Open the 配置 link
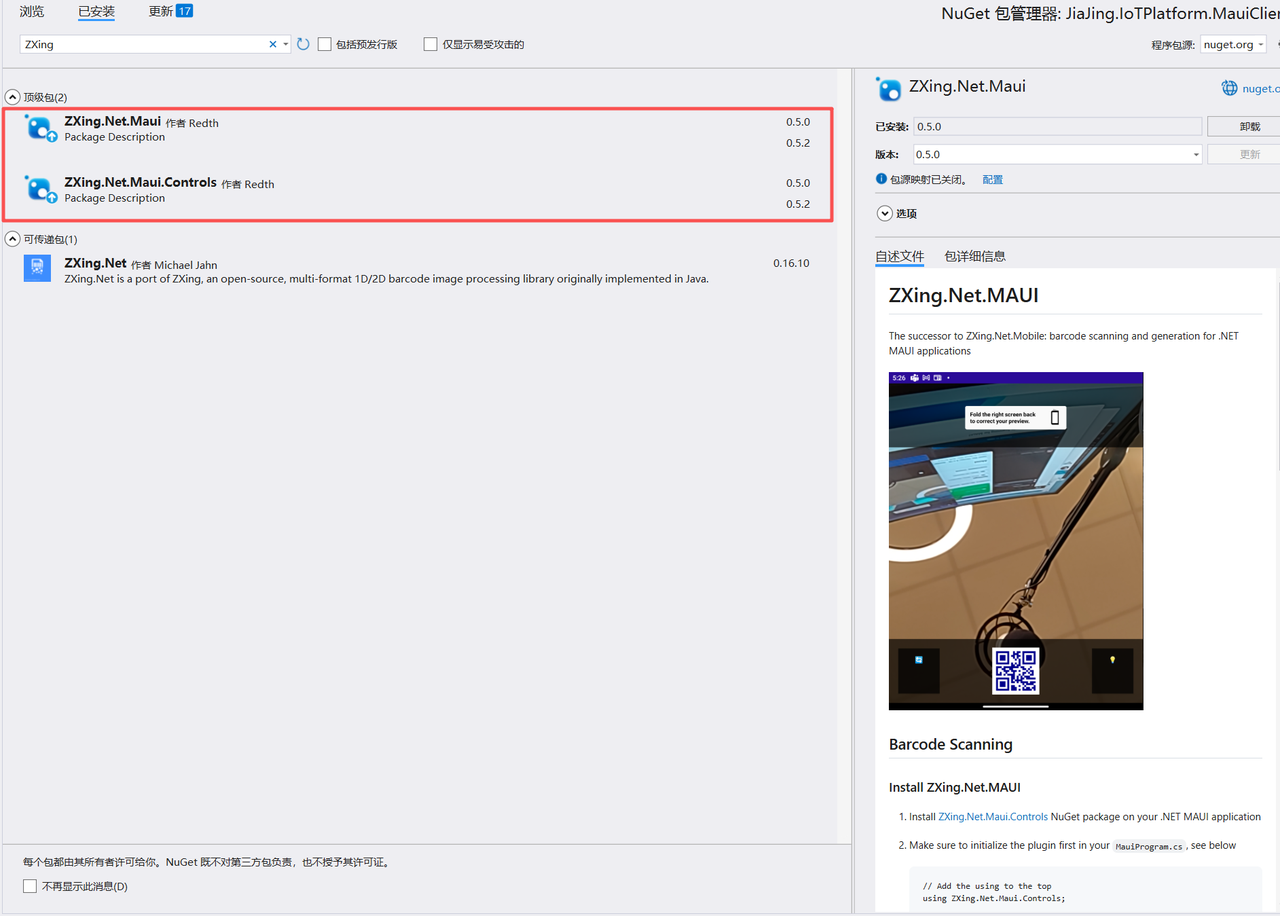The image size is (1280, 916). pos(992,180)
